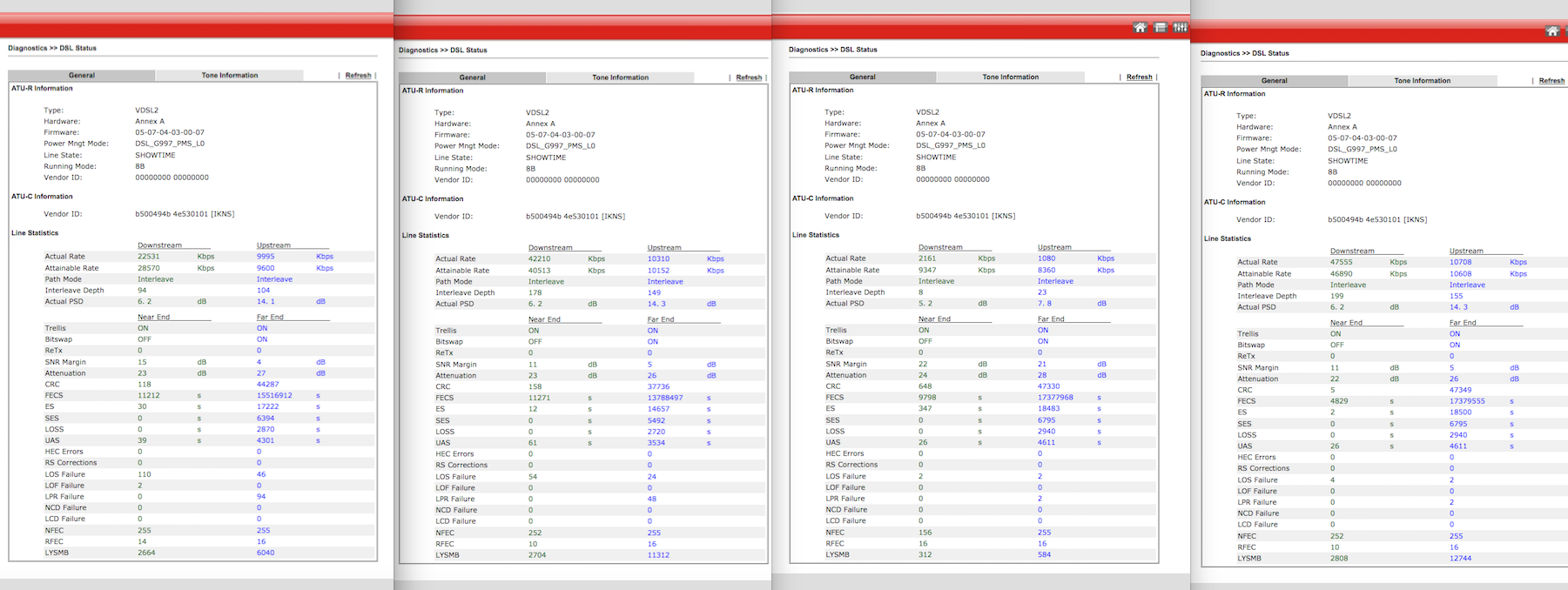Viewport: 1568px width, 590px height.
Task: Select General tab in the leftmost panel
Action: tap(82, 76)
